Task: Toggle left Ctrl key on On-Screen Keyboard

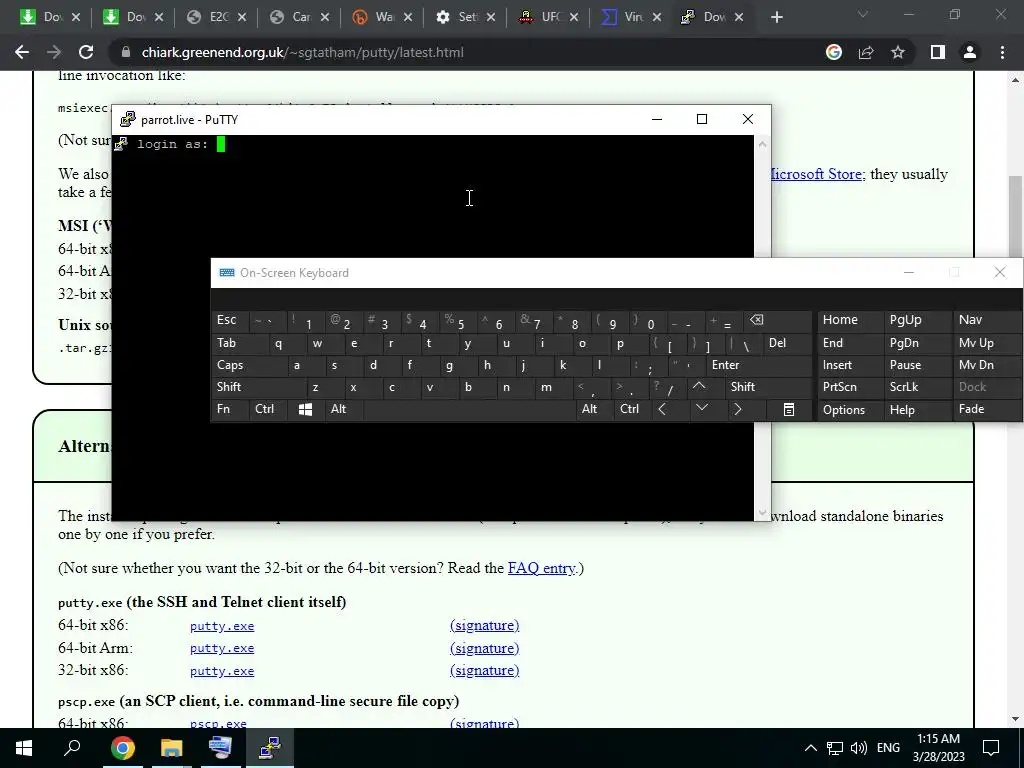Action: click(268, 409)
